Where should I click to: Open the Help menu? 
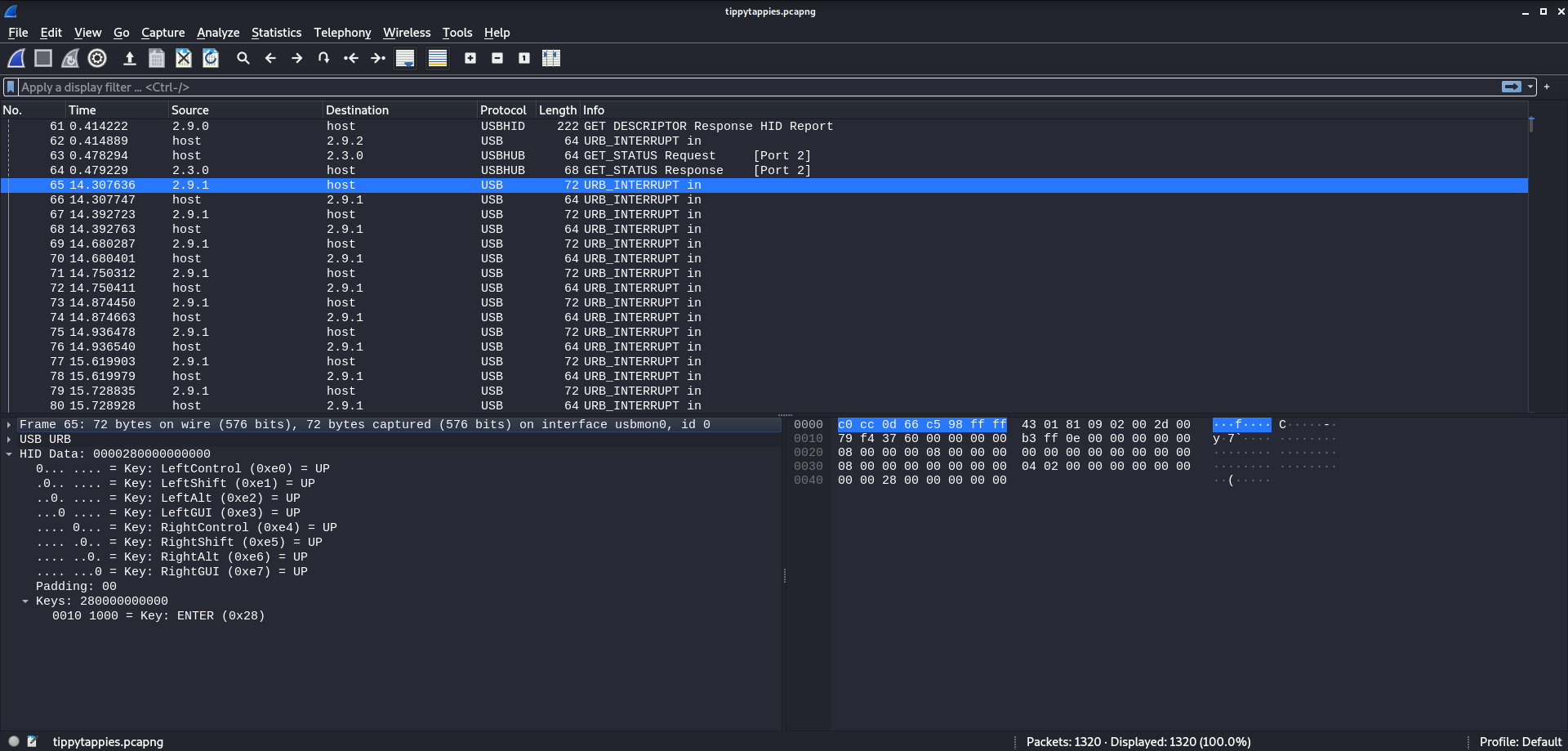coord(497,33)
